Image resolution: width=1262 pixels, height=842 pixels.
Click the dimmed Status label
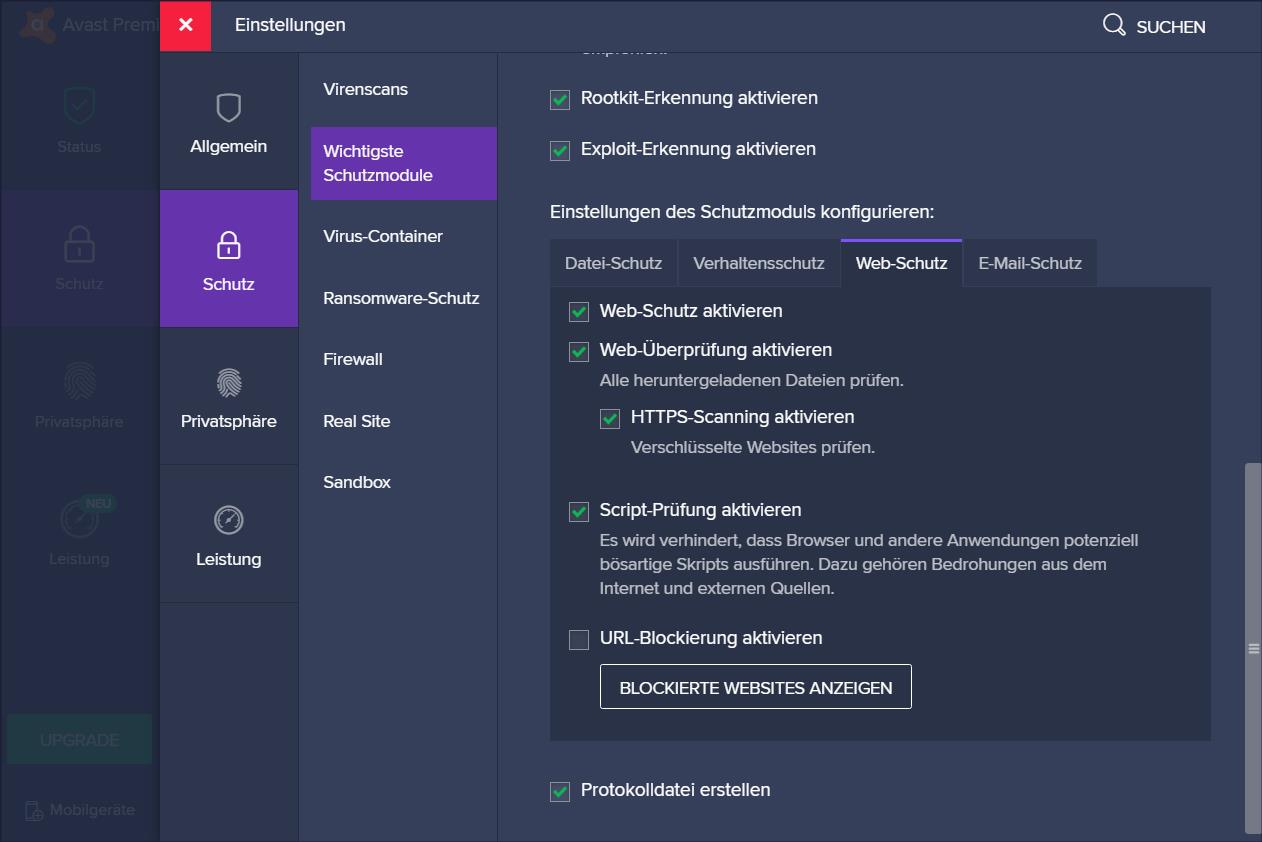(x=79, y=146)
